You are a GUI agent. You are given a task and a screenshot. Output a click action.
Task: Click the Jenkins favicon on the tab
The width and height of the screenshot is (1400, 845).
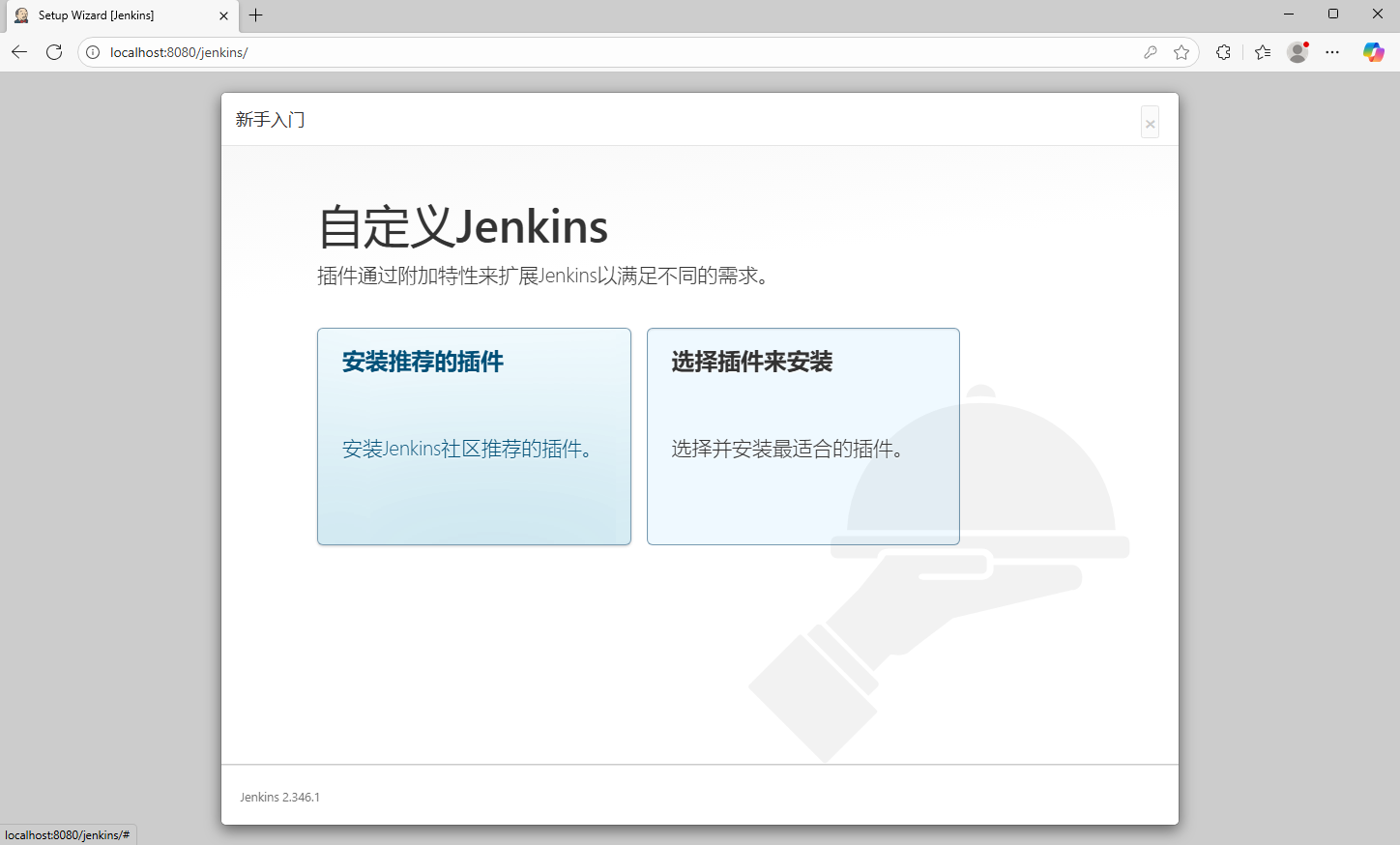point(21,15)
